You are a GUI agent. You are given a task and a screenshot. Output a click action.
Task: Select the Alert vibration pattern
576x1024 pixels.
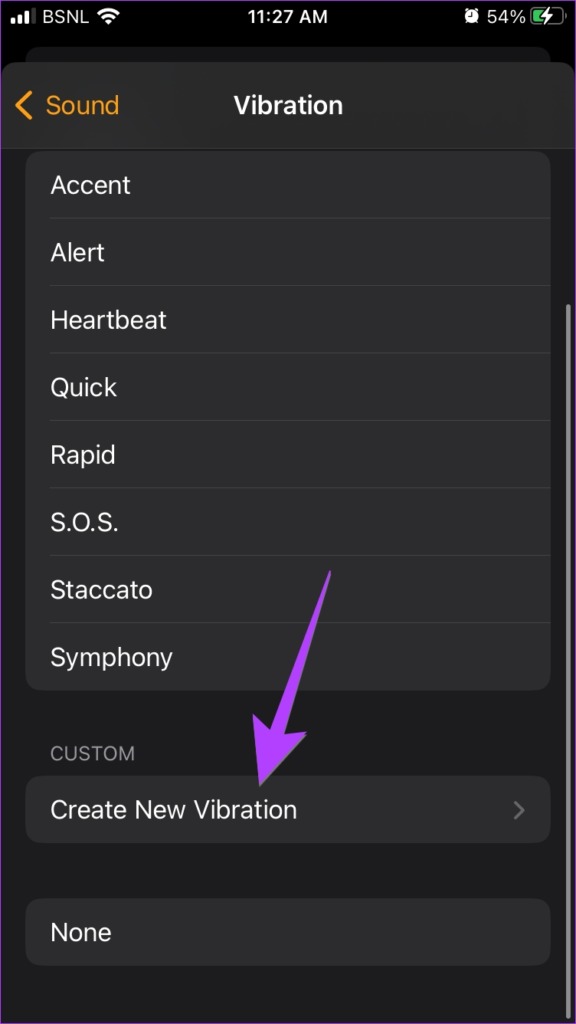tap(288, 252)
